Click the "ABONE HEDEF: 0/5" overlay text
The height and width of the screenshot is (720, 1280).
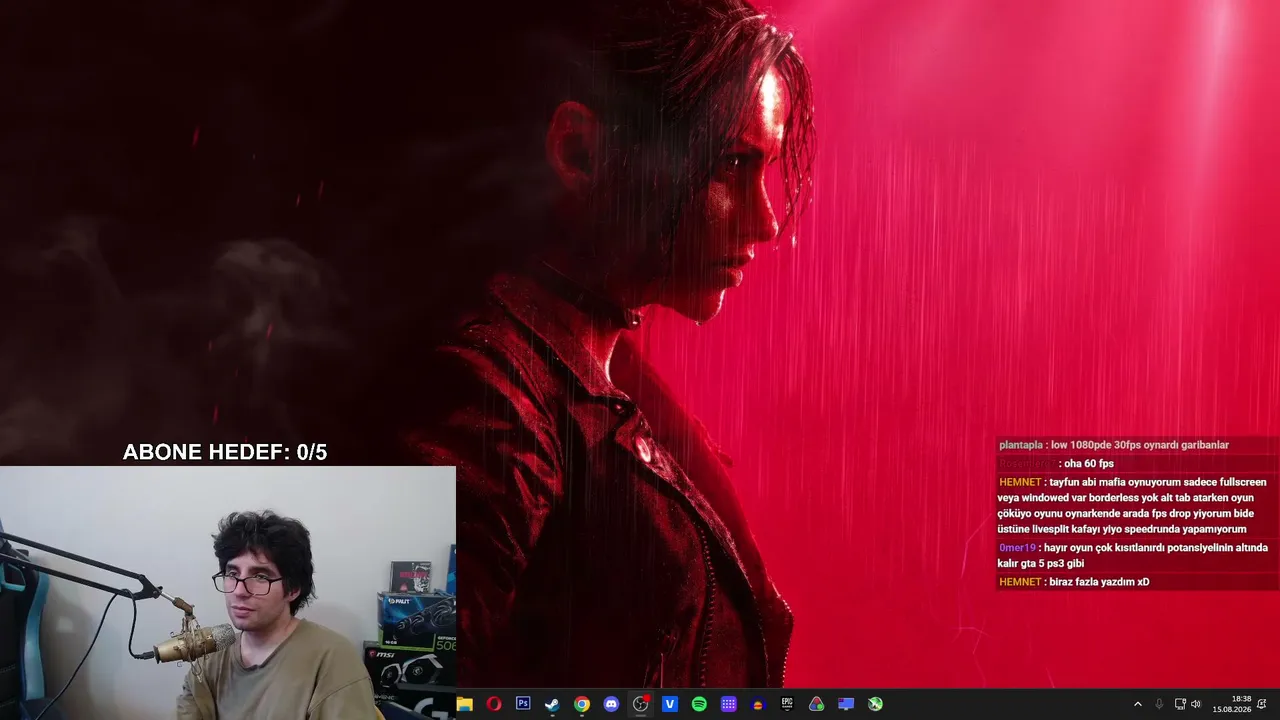click(x=225, y=452)
